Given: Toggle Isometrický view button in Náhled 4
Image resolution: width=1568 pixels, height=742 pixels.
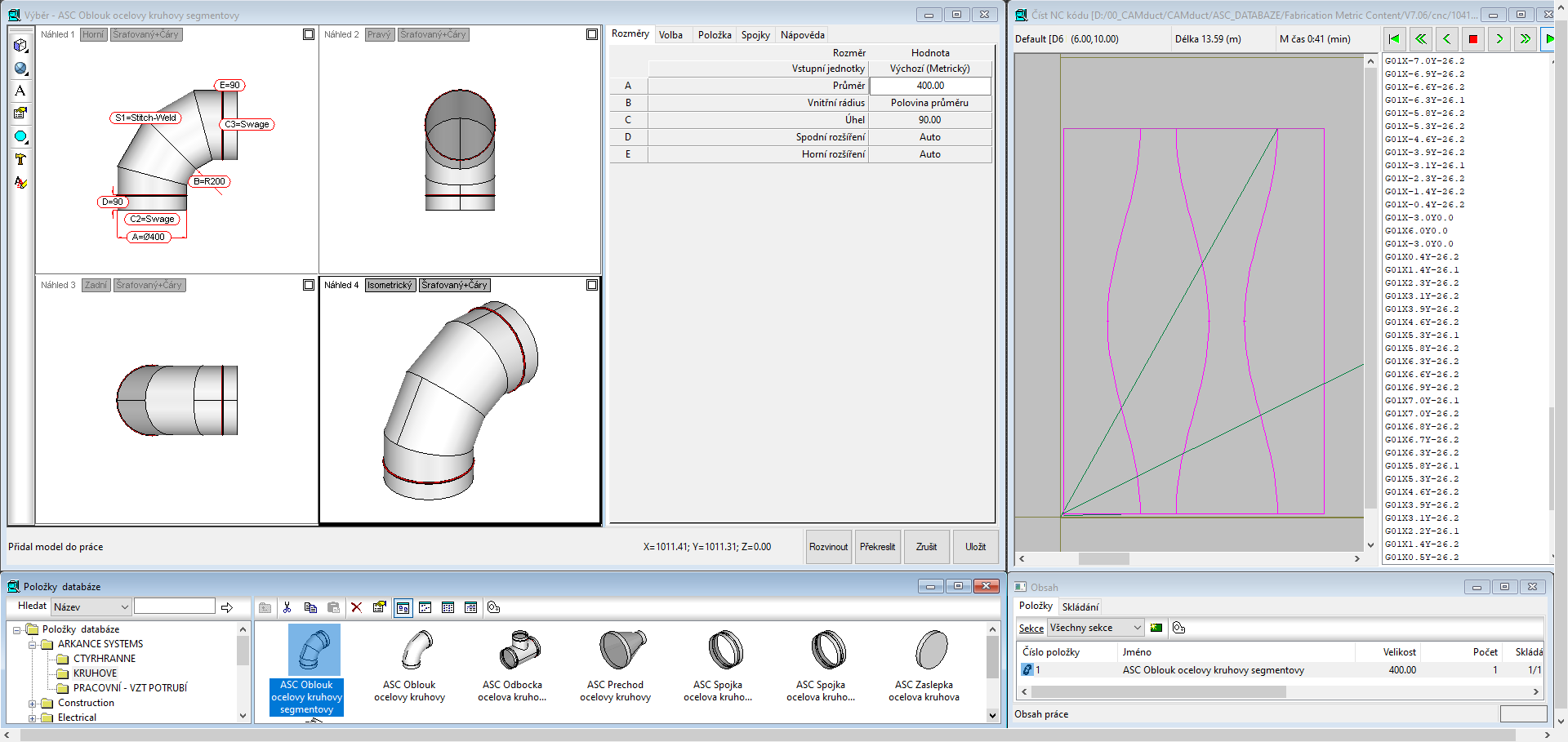Looking at the screenshot, I should [x=390, y=285].
